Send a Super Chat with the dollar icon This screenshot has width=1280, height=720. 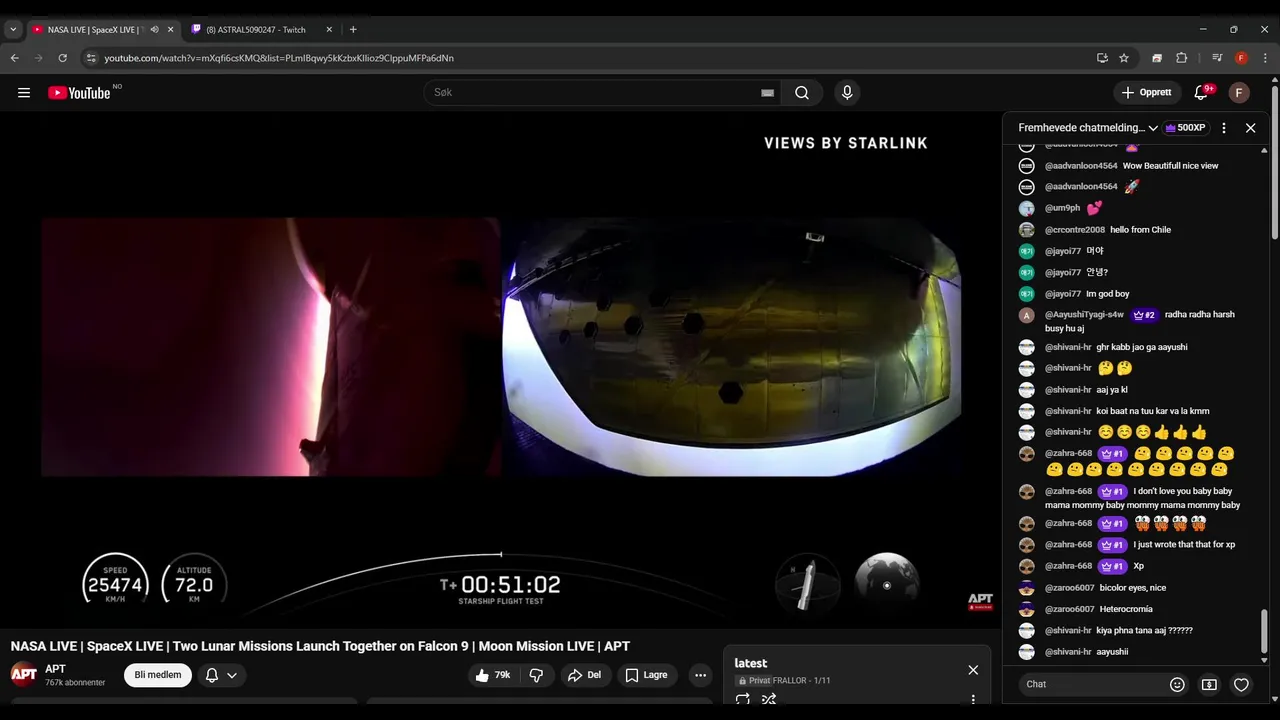pos(1209,684)
